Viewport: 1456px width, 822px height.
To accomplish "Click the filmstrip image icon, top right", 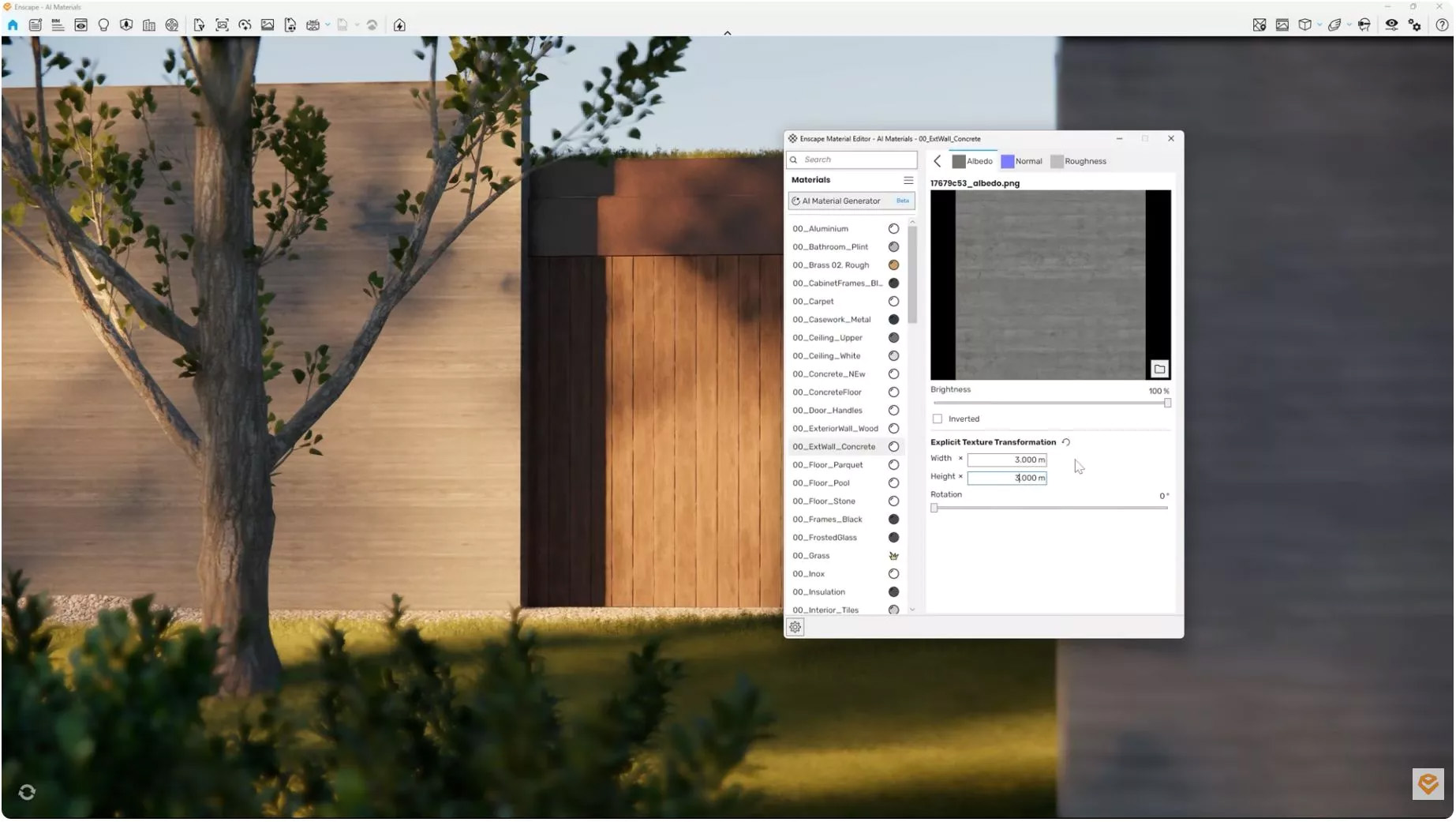I will (1282, 25).
